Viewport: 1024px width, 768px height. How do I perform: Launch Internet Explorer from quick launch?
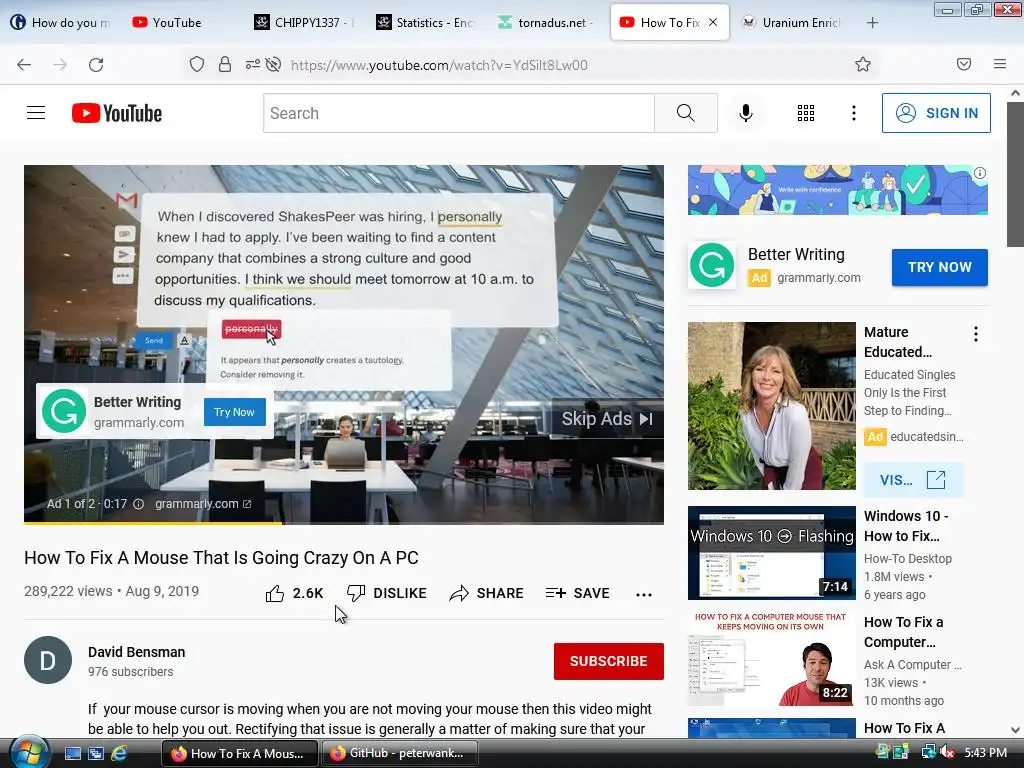coord(120,753)
